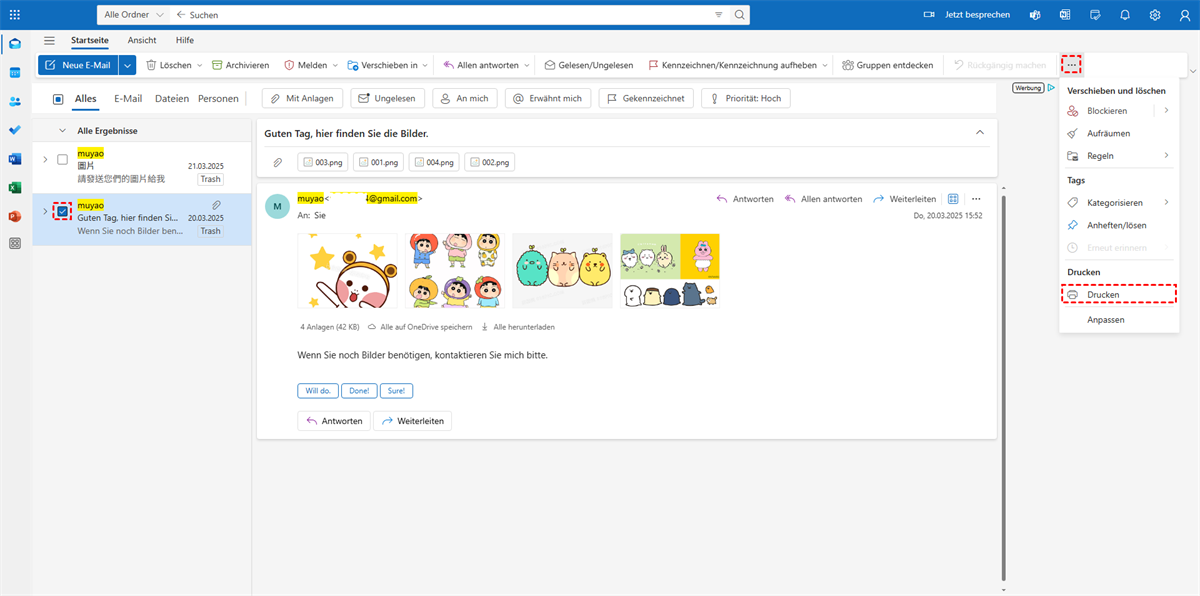Expand the Melden dropdown arrow
The image size is (1200, 596).
pyautogui.click(x=335, y=65)
